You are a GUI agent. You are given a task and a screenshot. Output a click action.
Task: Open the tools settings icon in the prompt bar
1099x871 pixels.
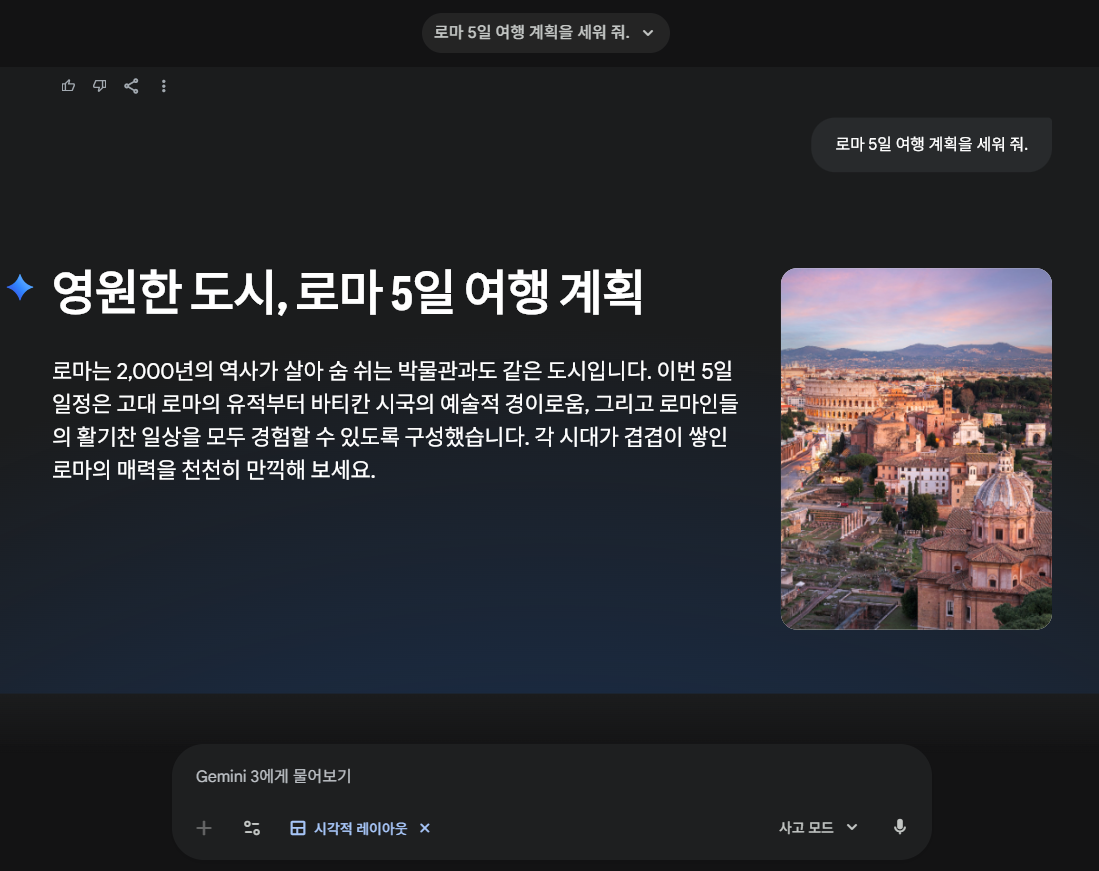pyautogui.click(x=251, y=828)
